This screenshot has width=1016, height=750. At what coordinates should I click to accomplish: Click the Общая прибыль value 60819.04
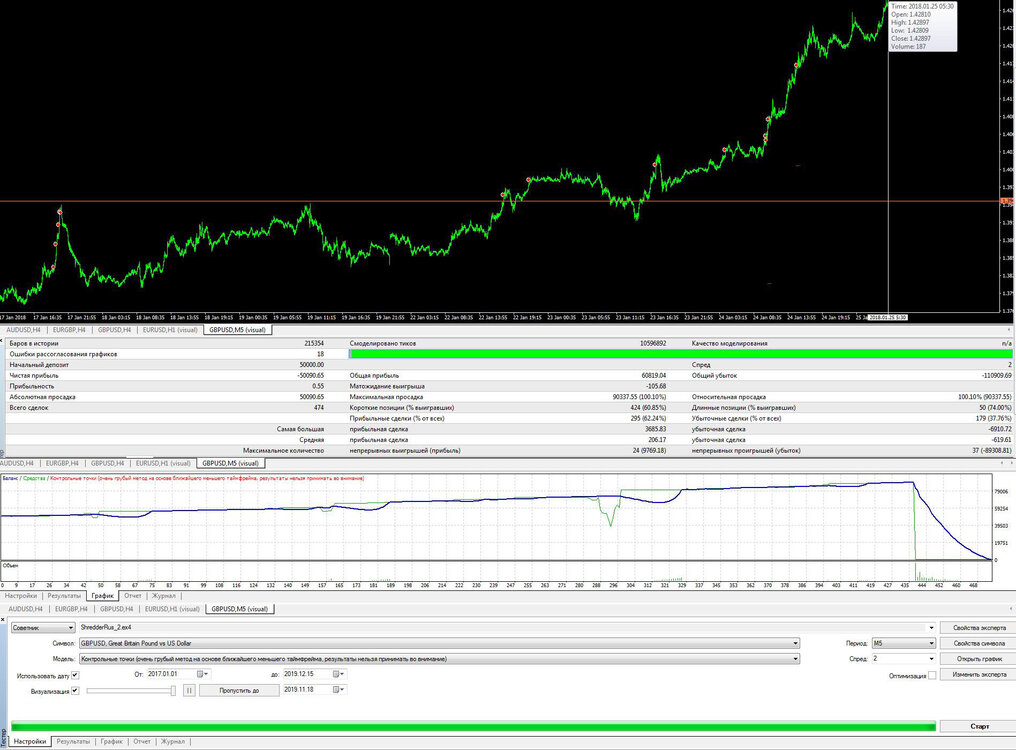coord(654,376)
